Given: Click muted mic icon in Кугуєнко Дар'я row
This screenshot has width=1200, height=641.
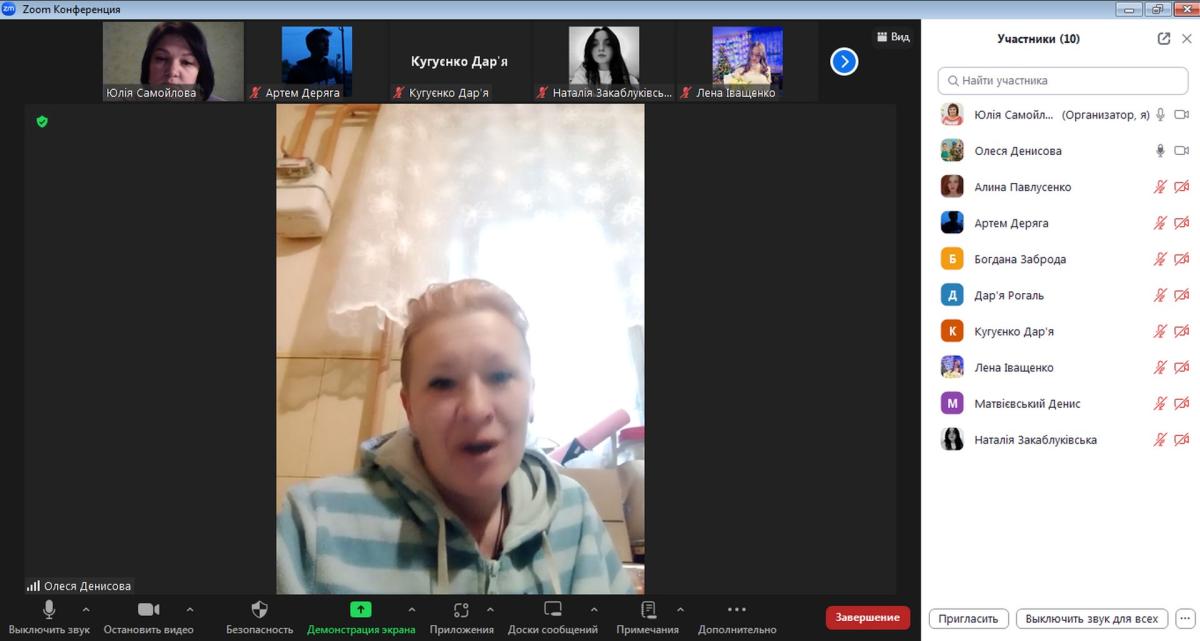Looking at the screenshot, I should [x=1161, y=331].
